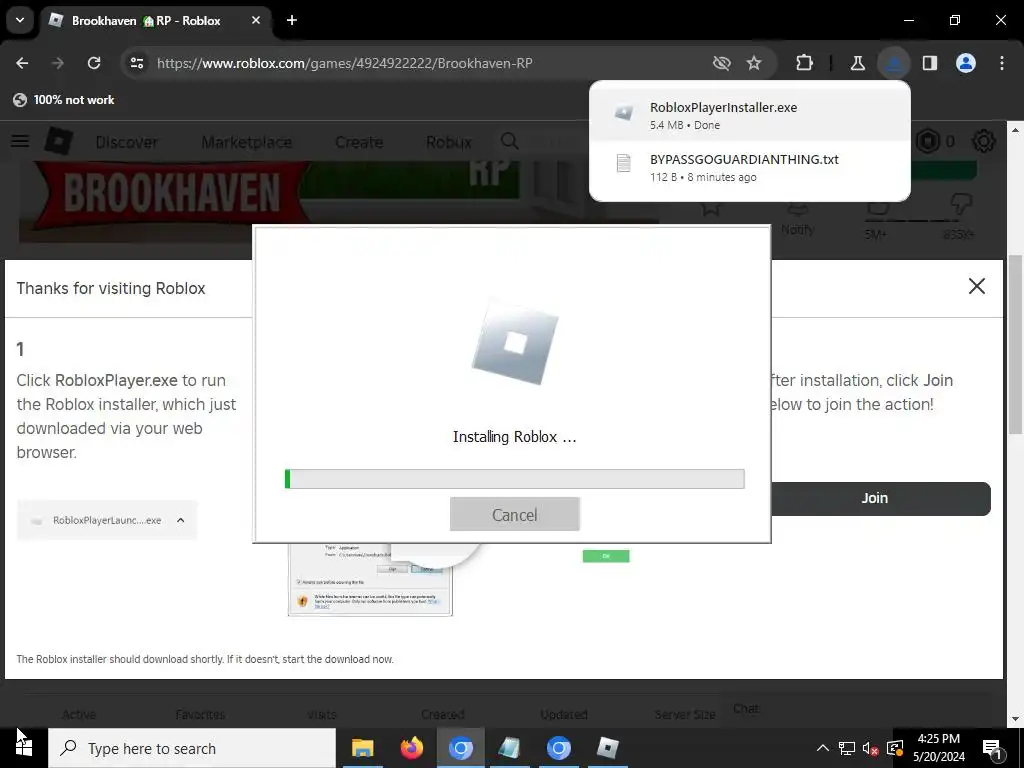The width and height of the screenshot is (1024, 768).
Task: Bookmark this page with the star
Action: (x=754, y=63)
